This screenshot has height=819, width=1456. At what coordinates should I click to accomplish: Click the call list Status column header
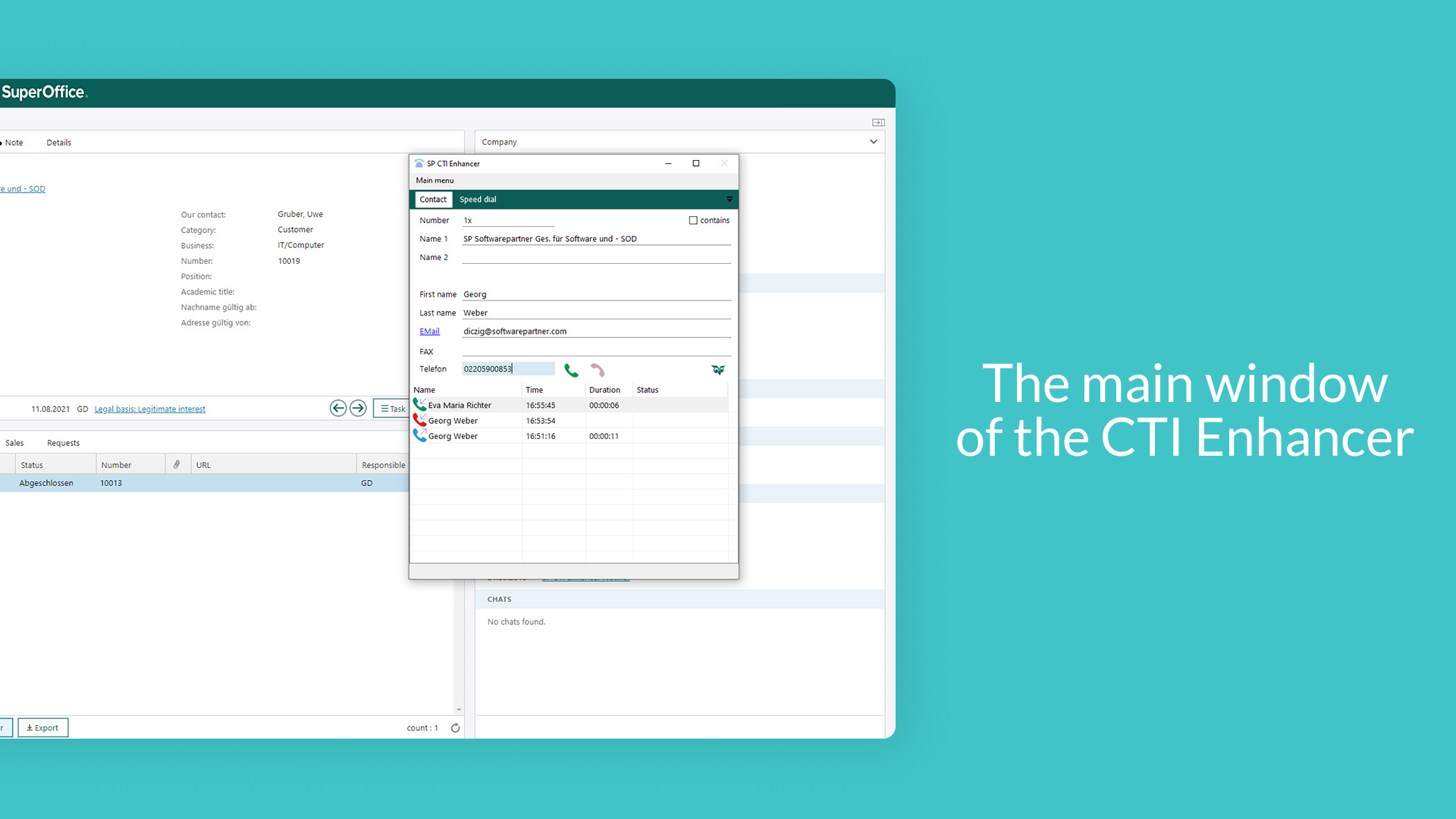pyautogui.click(x=680, y=390)
